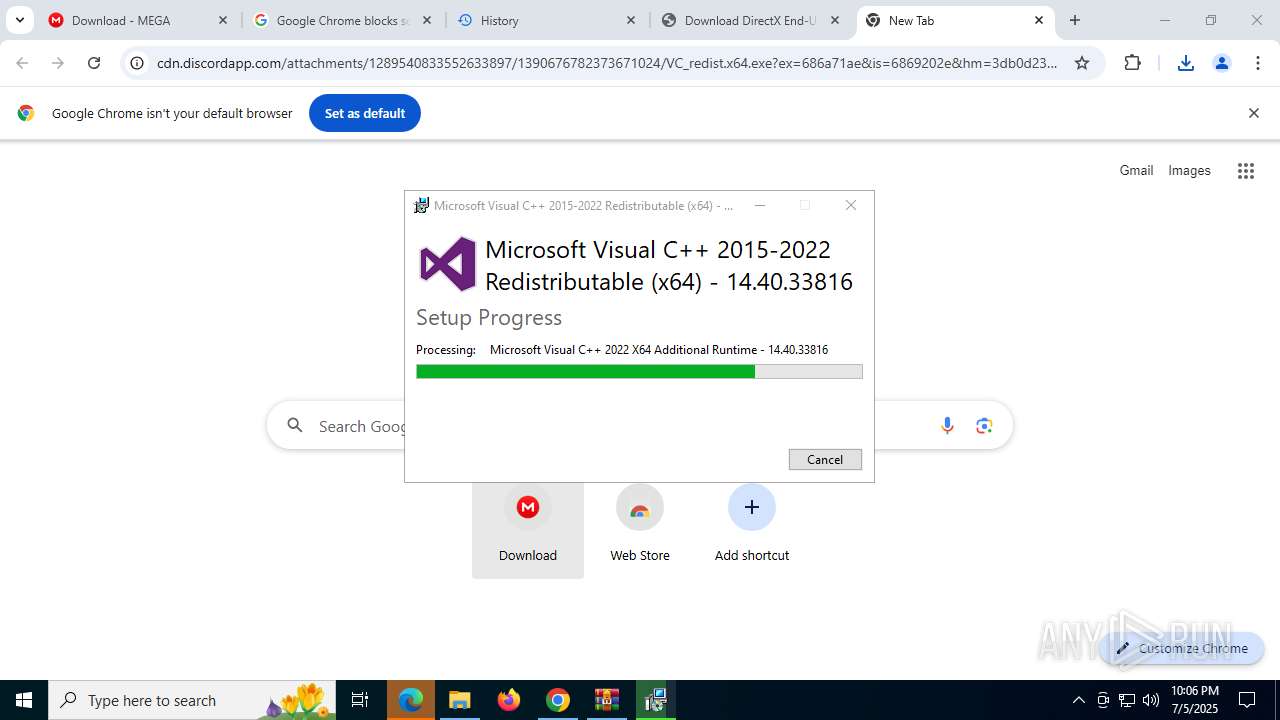The height and width of the screenshot is (720, 1280).
Task: Minimize the Chrome window
Action: click(x=1164, y=20)
